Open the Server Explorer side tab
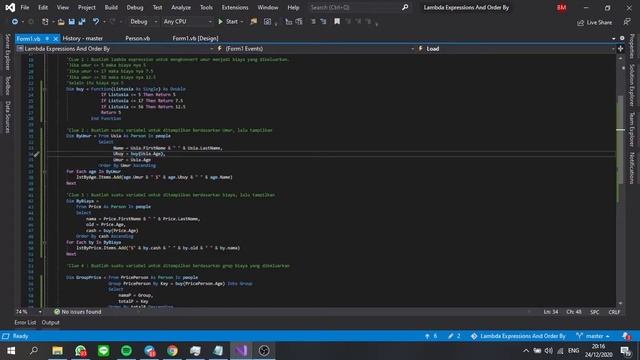The image size is (640, 360). [7, 52]
